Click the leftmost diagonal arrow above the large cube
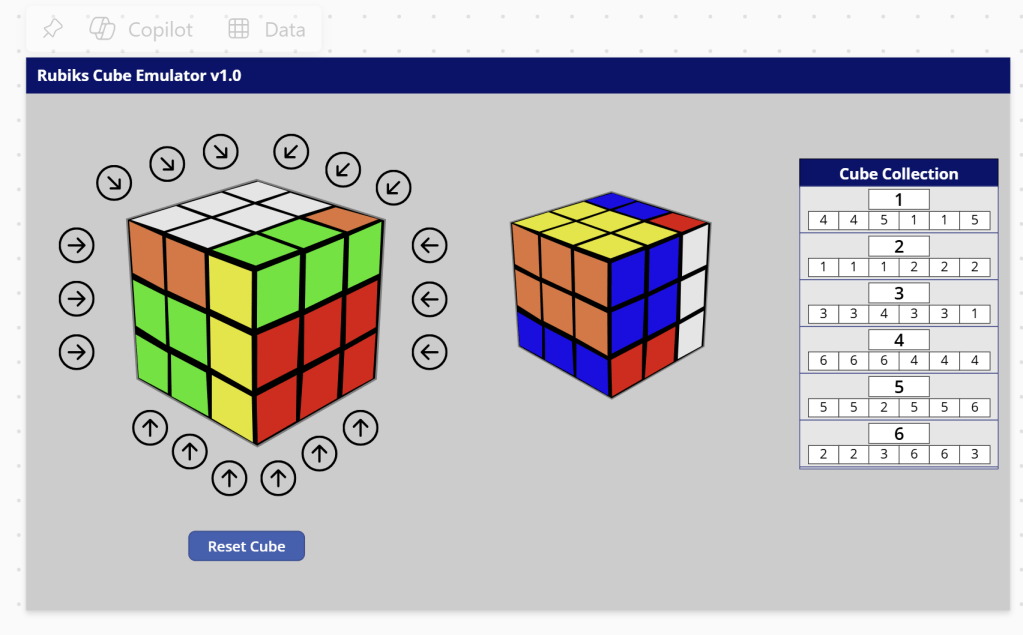This screenshot has width=1023, height=635. coord(114,182)
